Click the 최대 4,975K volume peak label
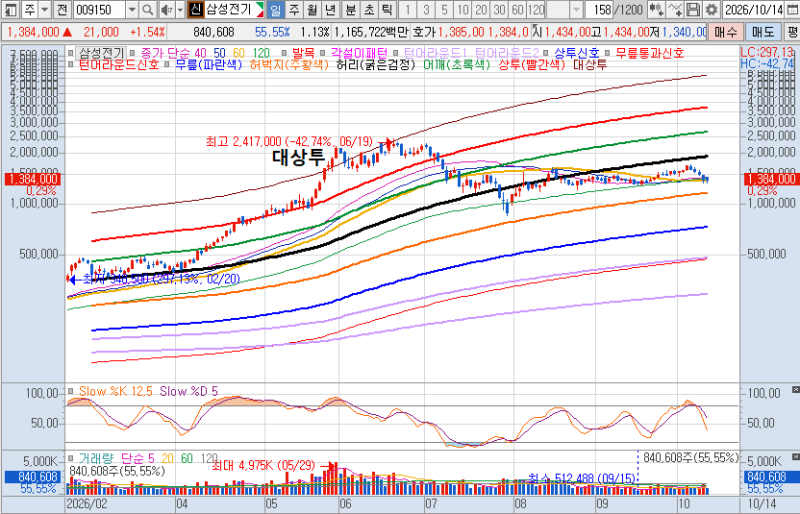Viewport: 800px width, 514px height. (x=263, y=466)
